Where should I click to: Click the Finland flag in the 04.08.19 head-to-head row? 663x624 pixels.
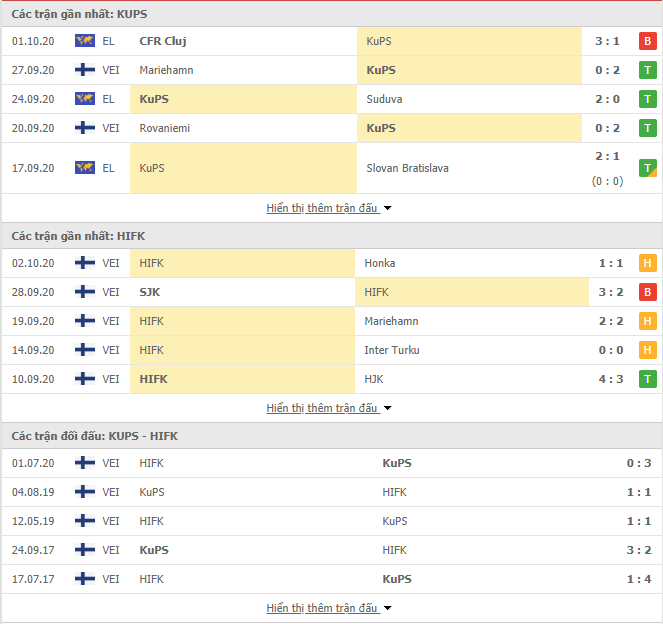(85, 492)
